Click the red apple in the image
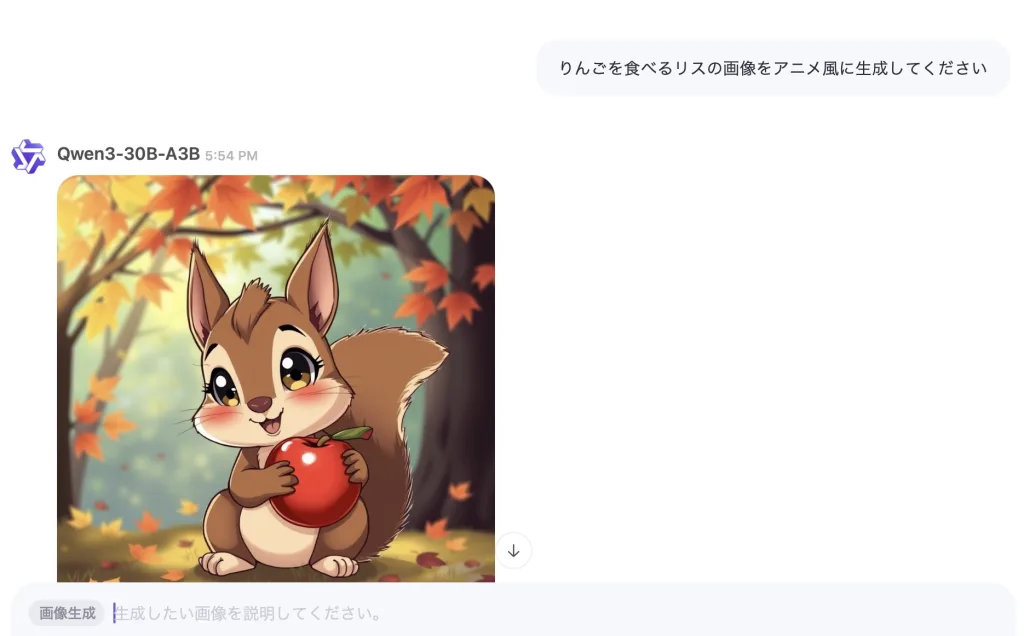The width and height of the screenshot is (1024, 636). [x=315, y=482]
